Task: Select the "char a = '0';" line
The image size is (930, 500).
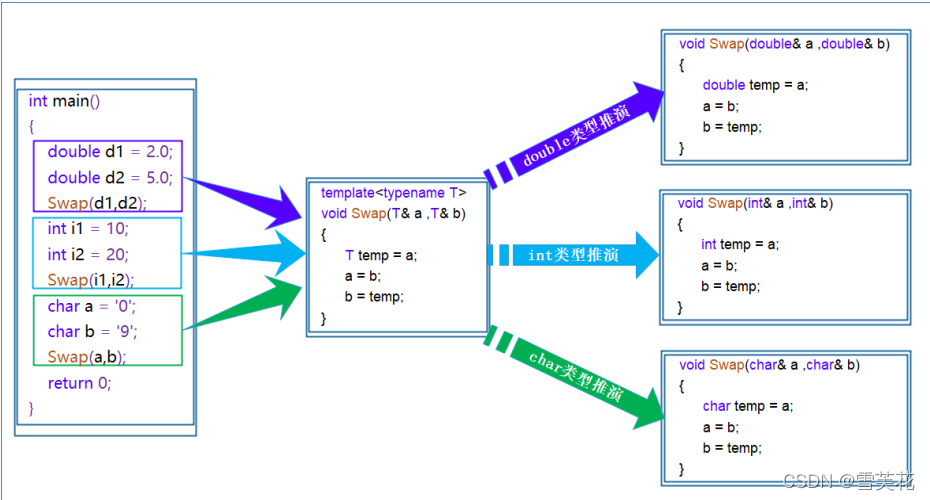Action: (x=91, y=306)
